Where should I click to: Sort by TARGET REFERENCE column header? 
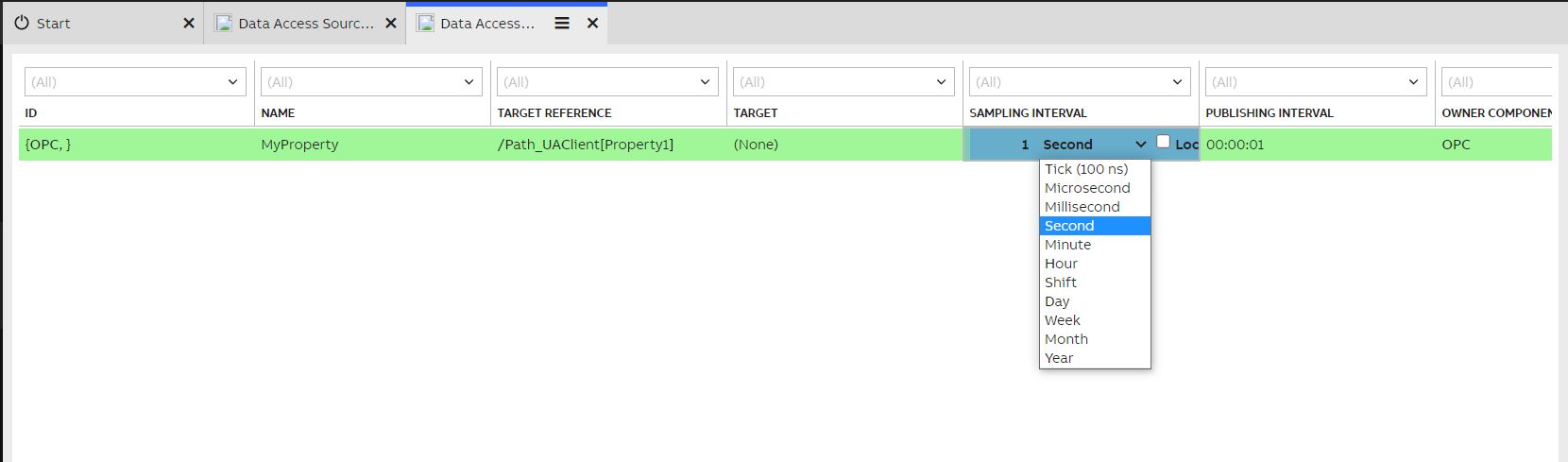554,113
